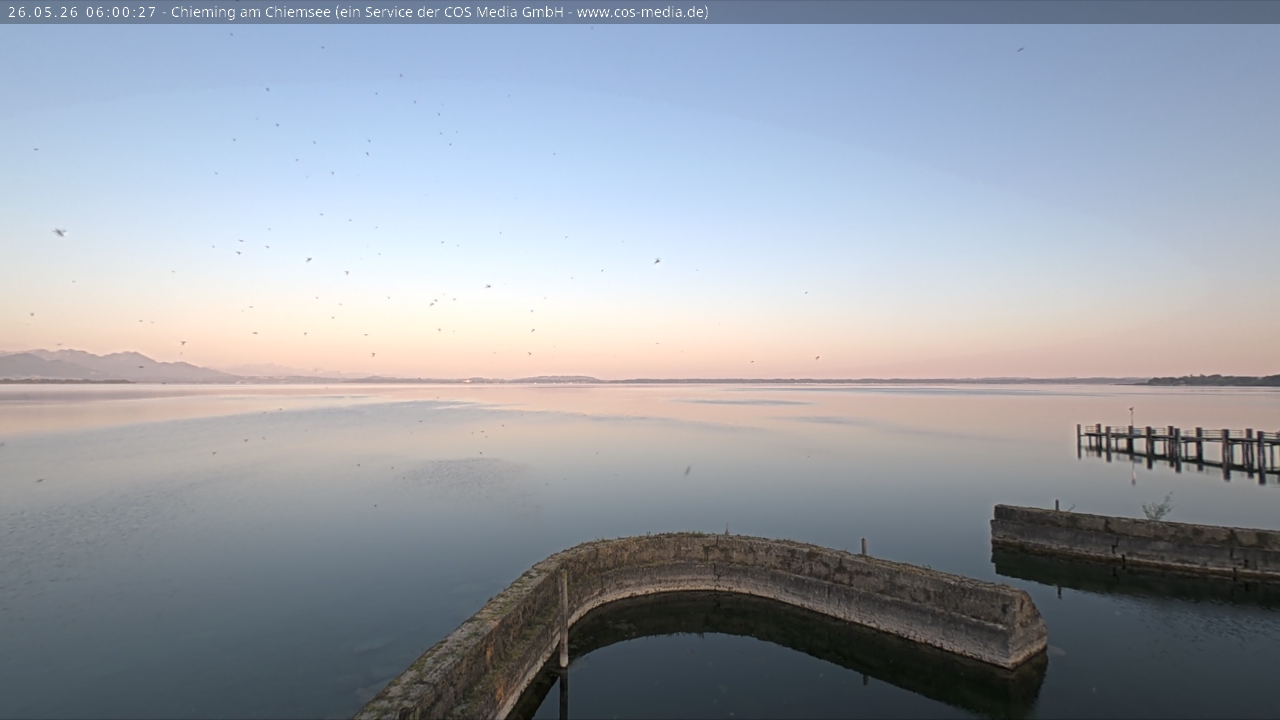Click the straight stone breakwater
The width and height of the screenshot is (1280, 720).
click(x=1136, y=542)
